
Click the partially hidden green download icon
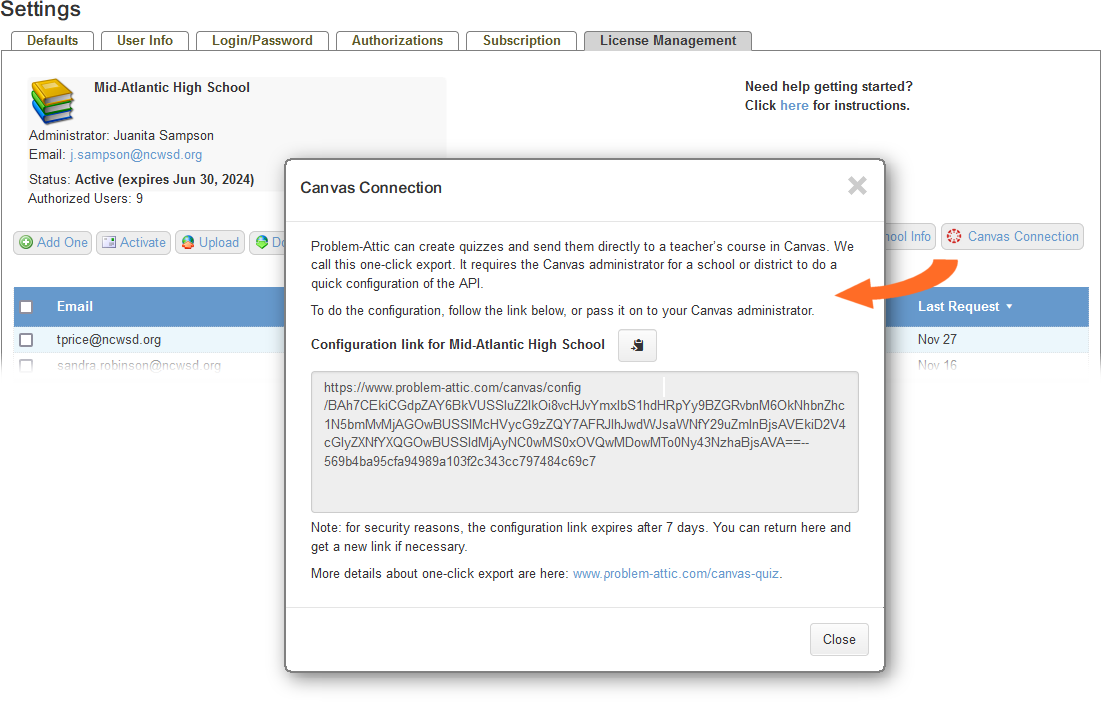(262, 242)
